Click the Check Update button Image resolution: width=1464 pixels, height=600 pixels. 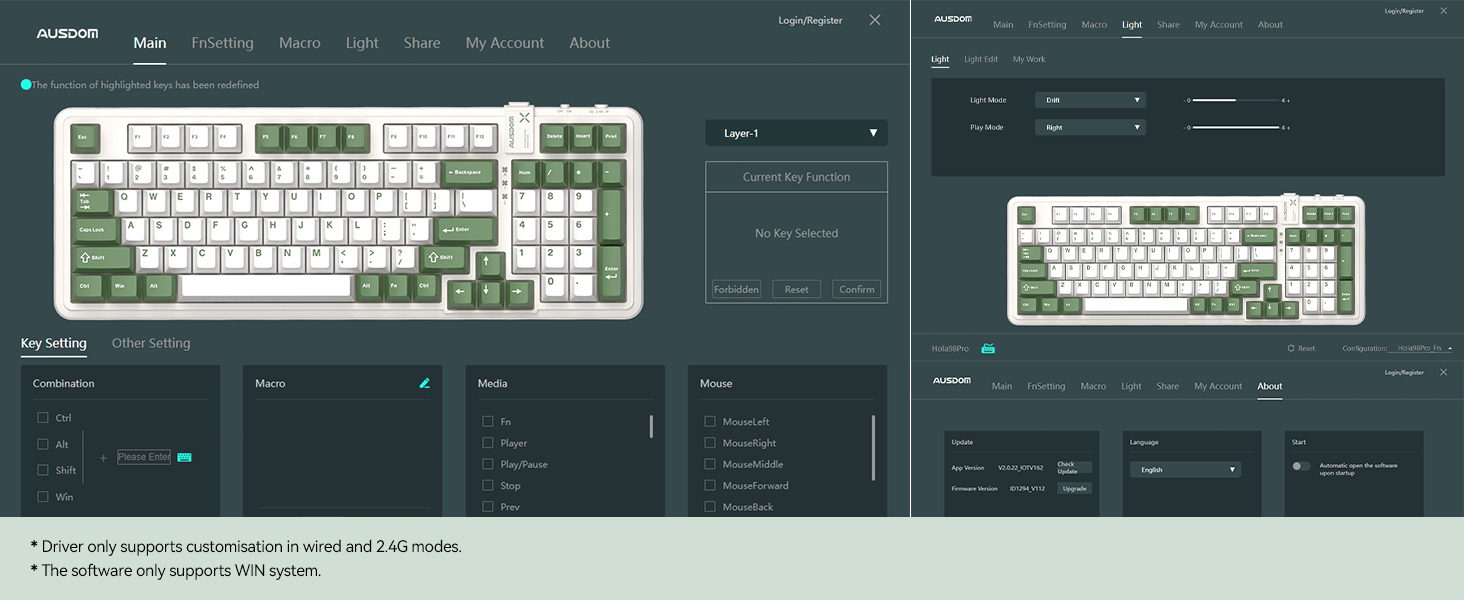[1074, 468]
